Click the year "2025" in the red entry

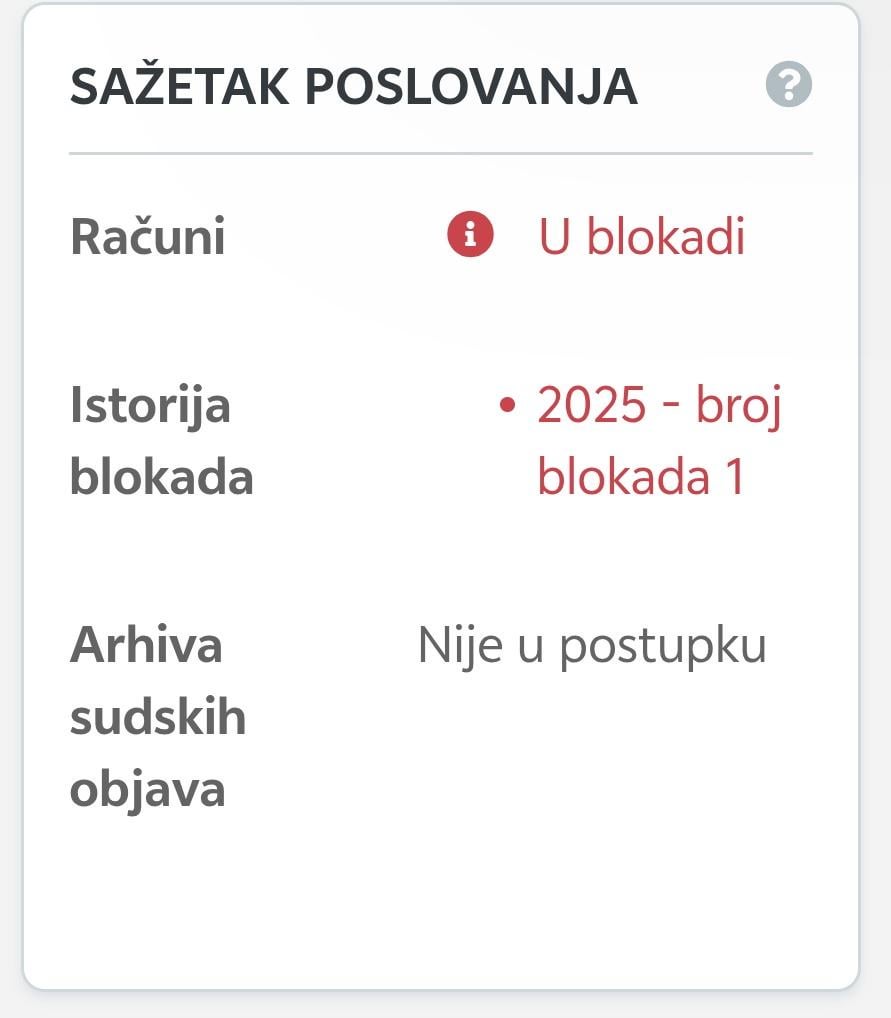click(x=592, y=405)
